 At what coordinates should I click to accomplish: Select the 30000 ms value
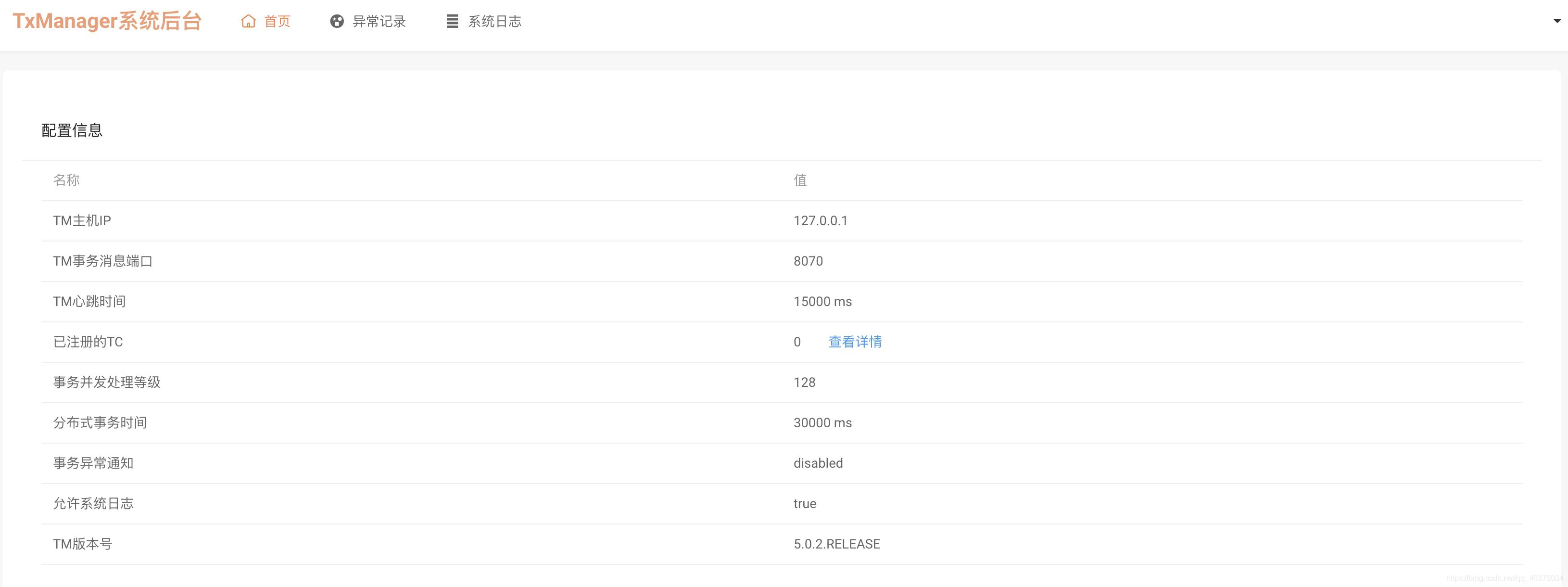click(822, 422)
